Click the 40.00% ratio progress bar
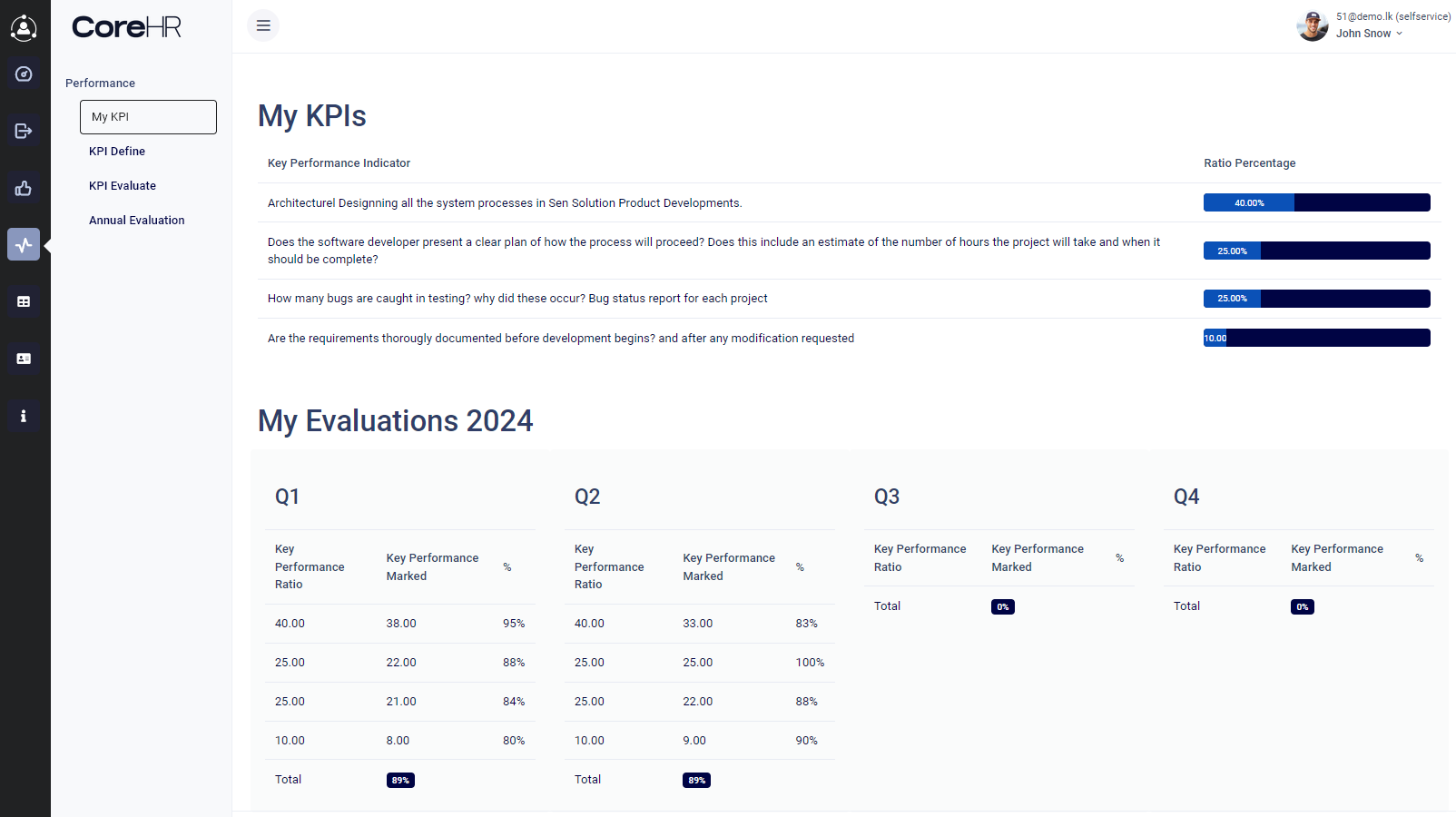1456x817 pixels. coord(1316,202)
